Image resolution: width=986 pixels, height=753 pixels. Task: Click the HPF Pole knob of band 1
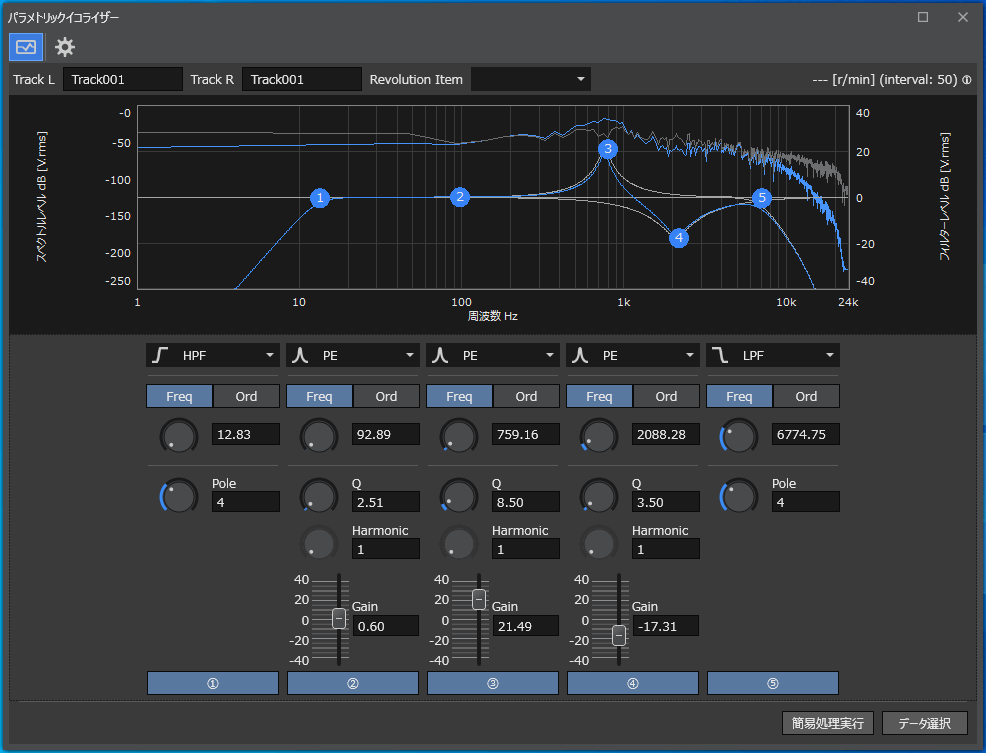[179, 496]
